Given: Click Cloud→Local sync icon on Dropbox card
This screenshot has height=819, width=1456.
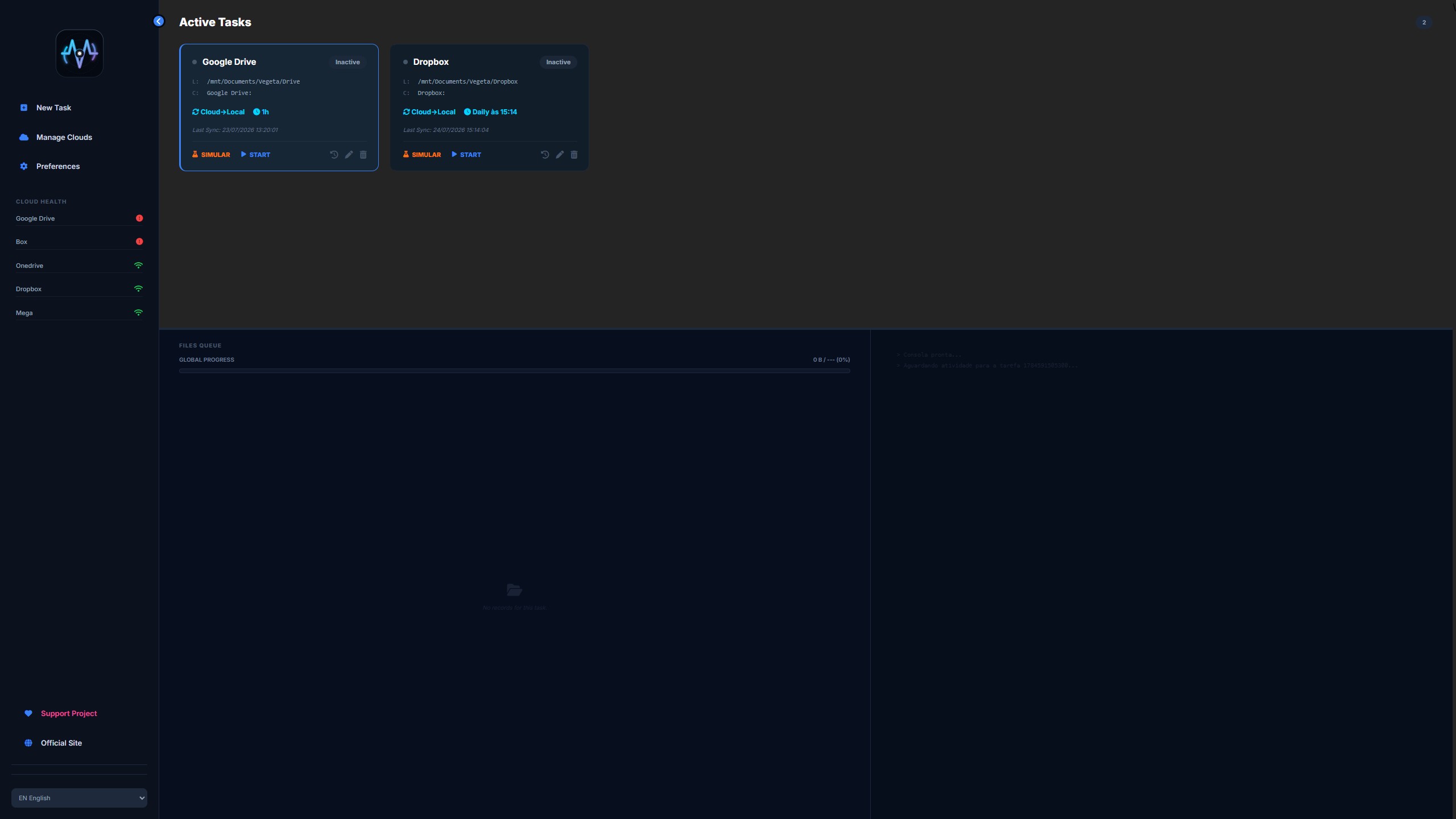Looking at the screenshot, I should 407,112.
